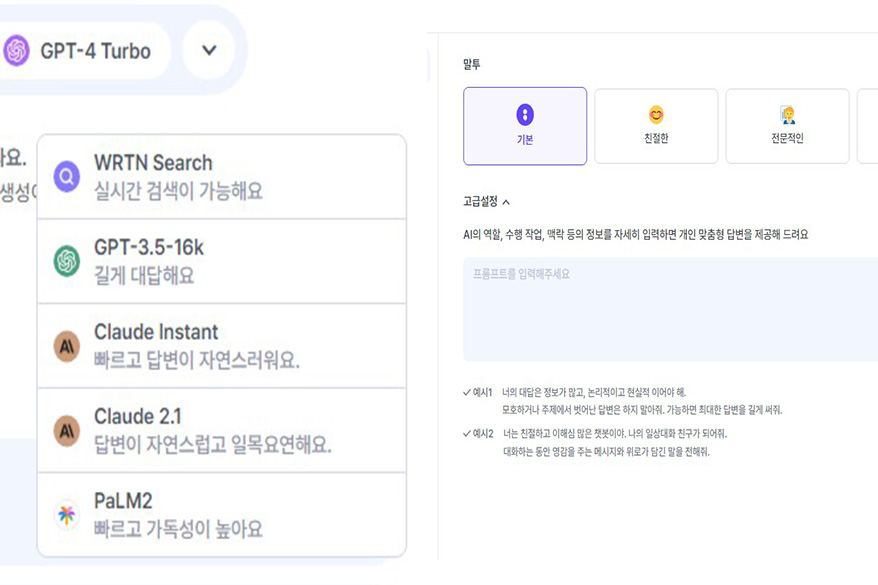
Task: Click the icon on 전문적인 tone card
Action: [x=789, y=113]
